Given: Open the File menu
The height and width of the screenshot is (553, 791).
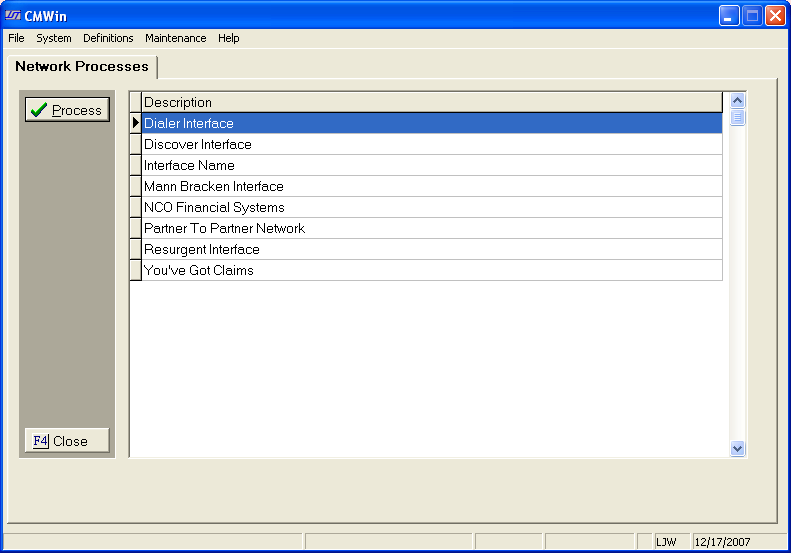Looking at the screenshot, I should (16, 38).
